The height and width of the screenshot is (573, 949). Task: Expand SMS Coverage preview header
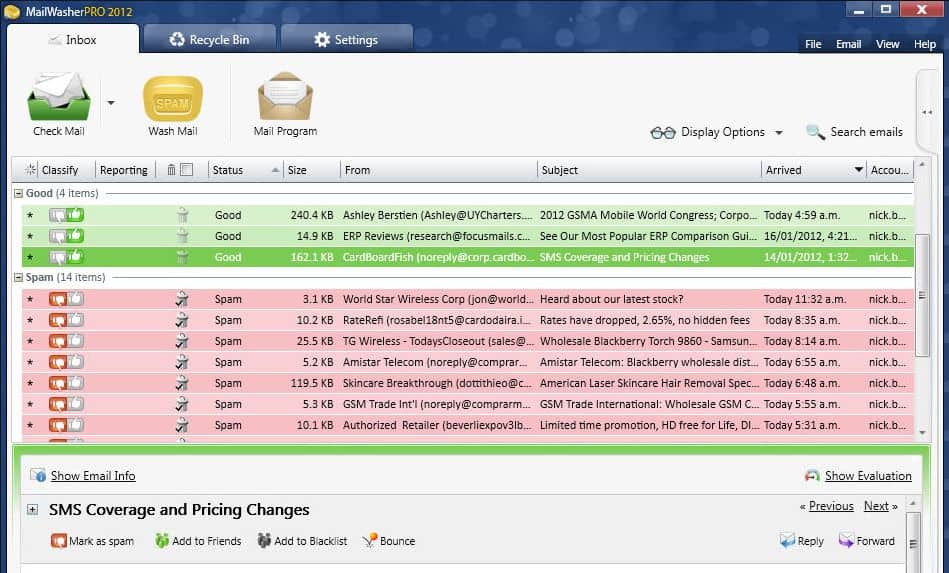pyautogui.click(x=33, y=509)
